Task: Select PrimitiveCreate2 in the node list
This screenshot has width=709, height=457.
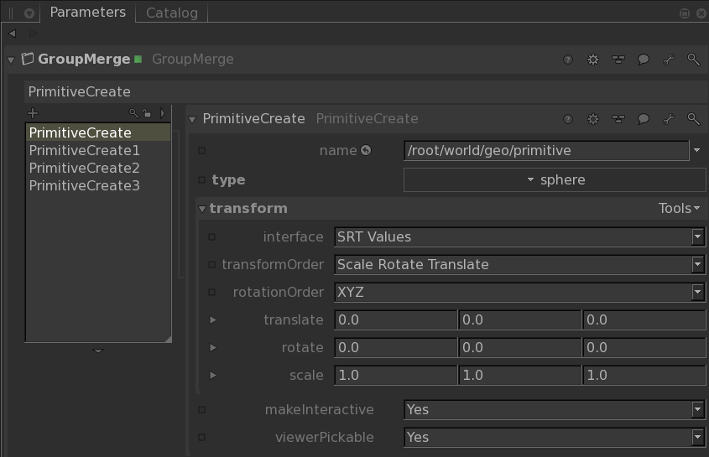Action: [x=84, y=168]
